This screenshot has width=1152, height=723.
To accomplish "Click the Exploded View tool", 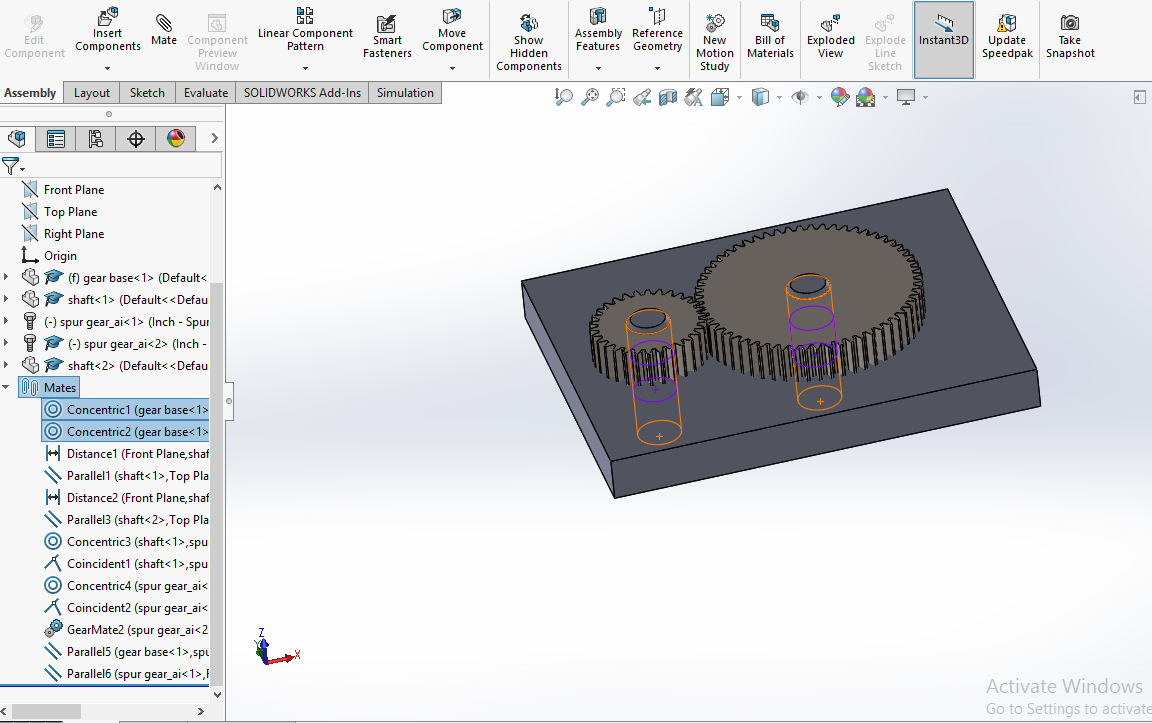I will pos(831,36).
